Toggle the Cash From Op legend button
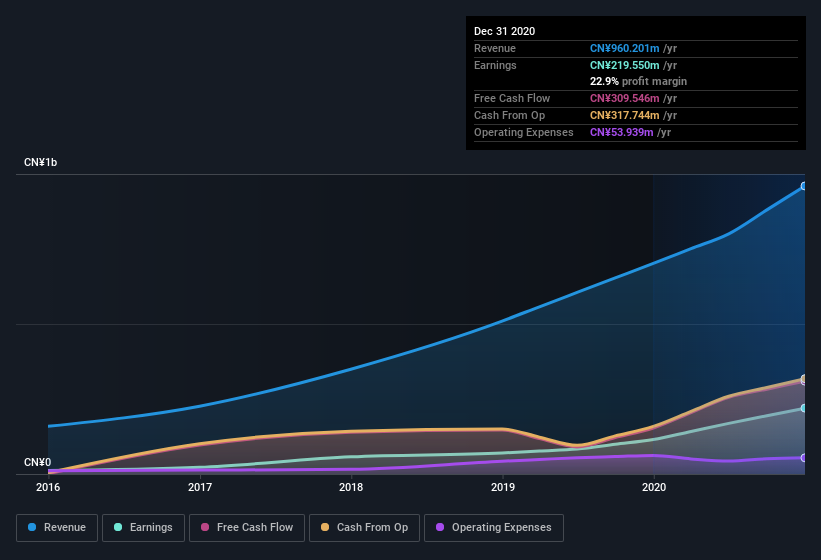Viewport: 821px width, 560px height. tap(364, 528)
